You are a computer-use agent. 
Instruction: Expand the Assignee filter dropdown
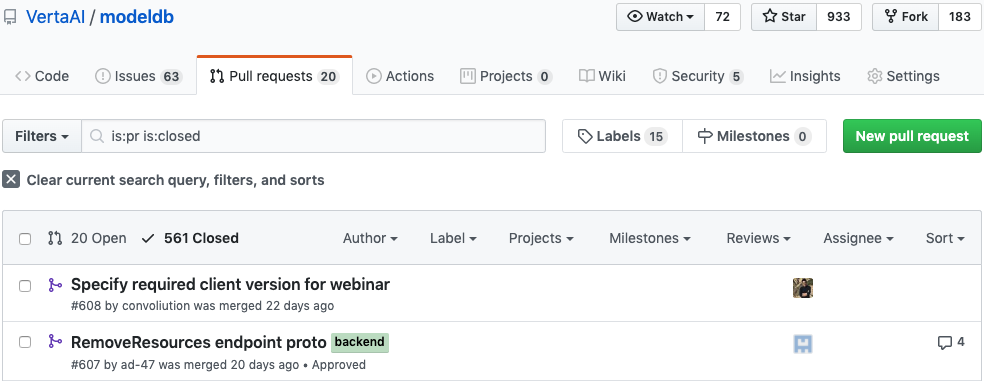tap(858, 239)
